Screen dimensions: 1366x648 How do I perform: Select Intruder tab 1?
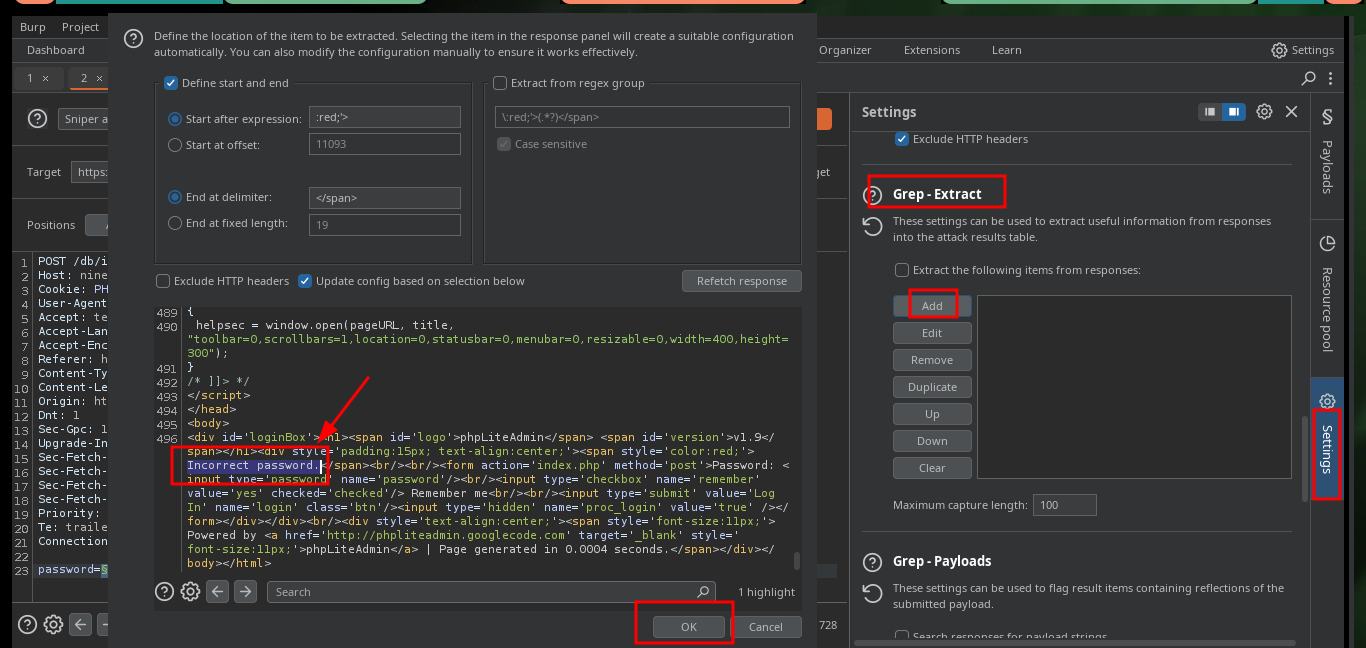[x=30, y=78]
